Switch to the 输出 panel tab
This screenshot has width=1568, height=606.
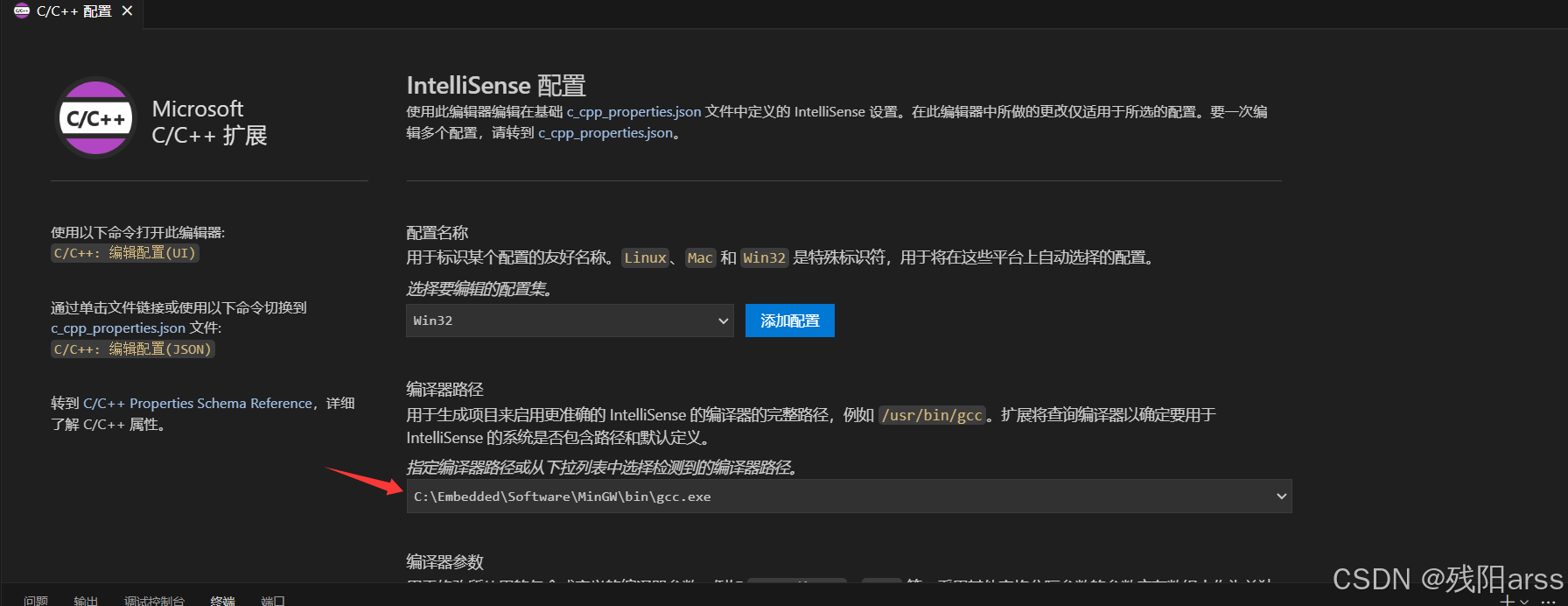[86, 600]
